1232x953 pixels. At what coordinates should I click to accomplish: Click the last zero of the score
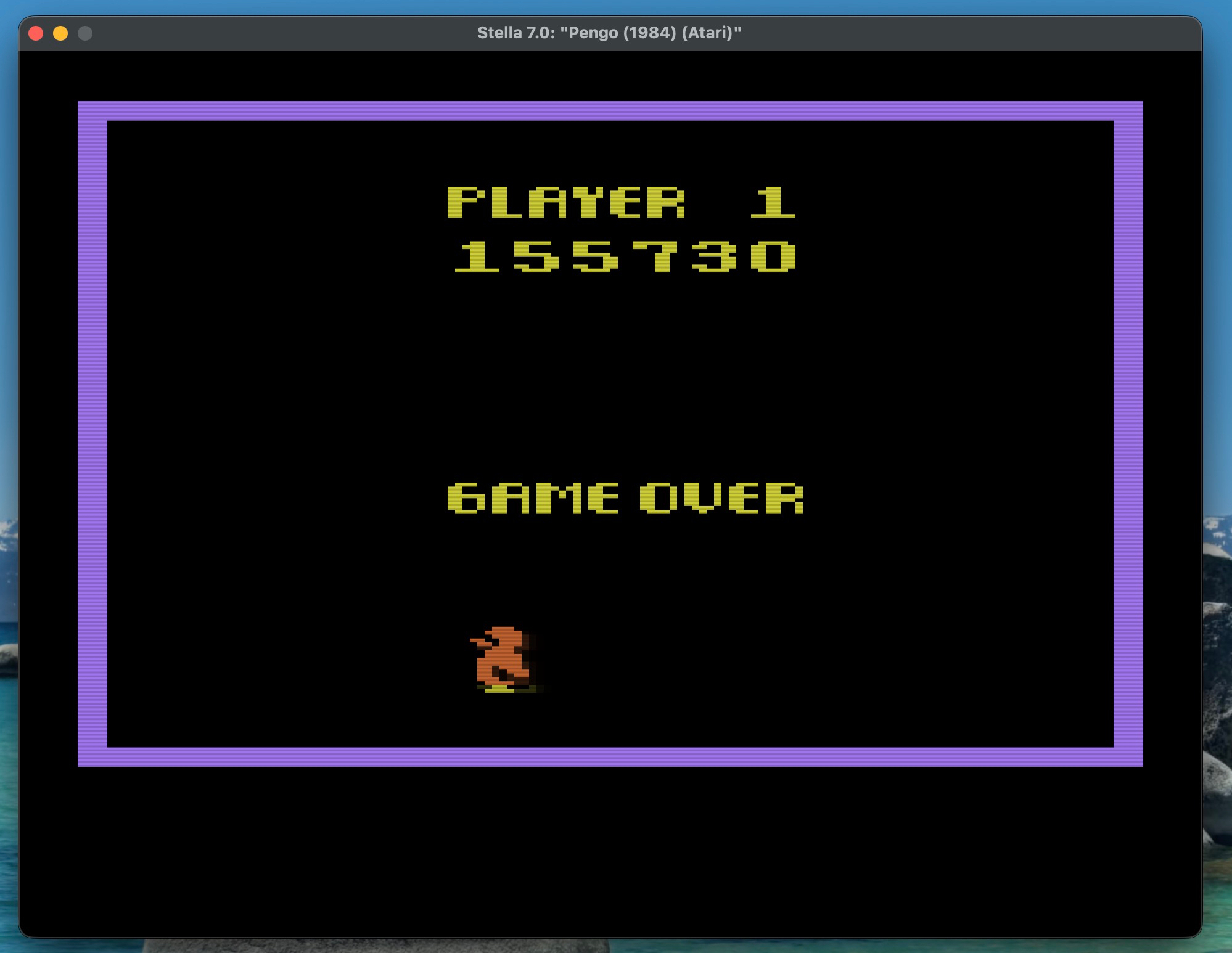pos(773,256)
